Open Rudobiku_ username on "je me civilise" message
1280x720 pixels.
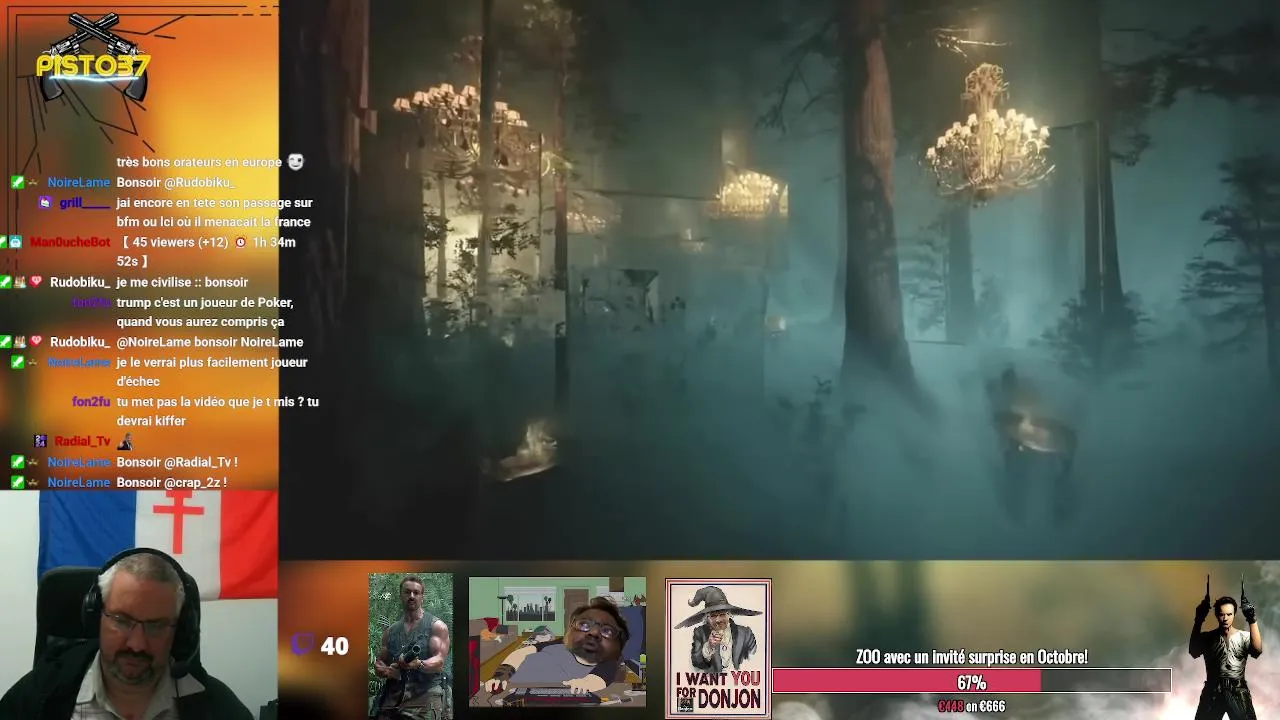pyautogui.click(x=80, y=282)
